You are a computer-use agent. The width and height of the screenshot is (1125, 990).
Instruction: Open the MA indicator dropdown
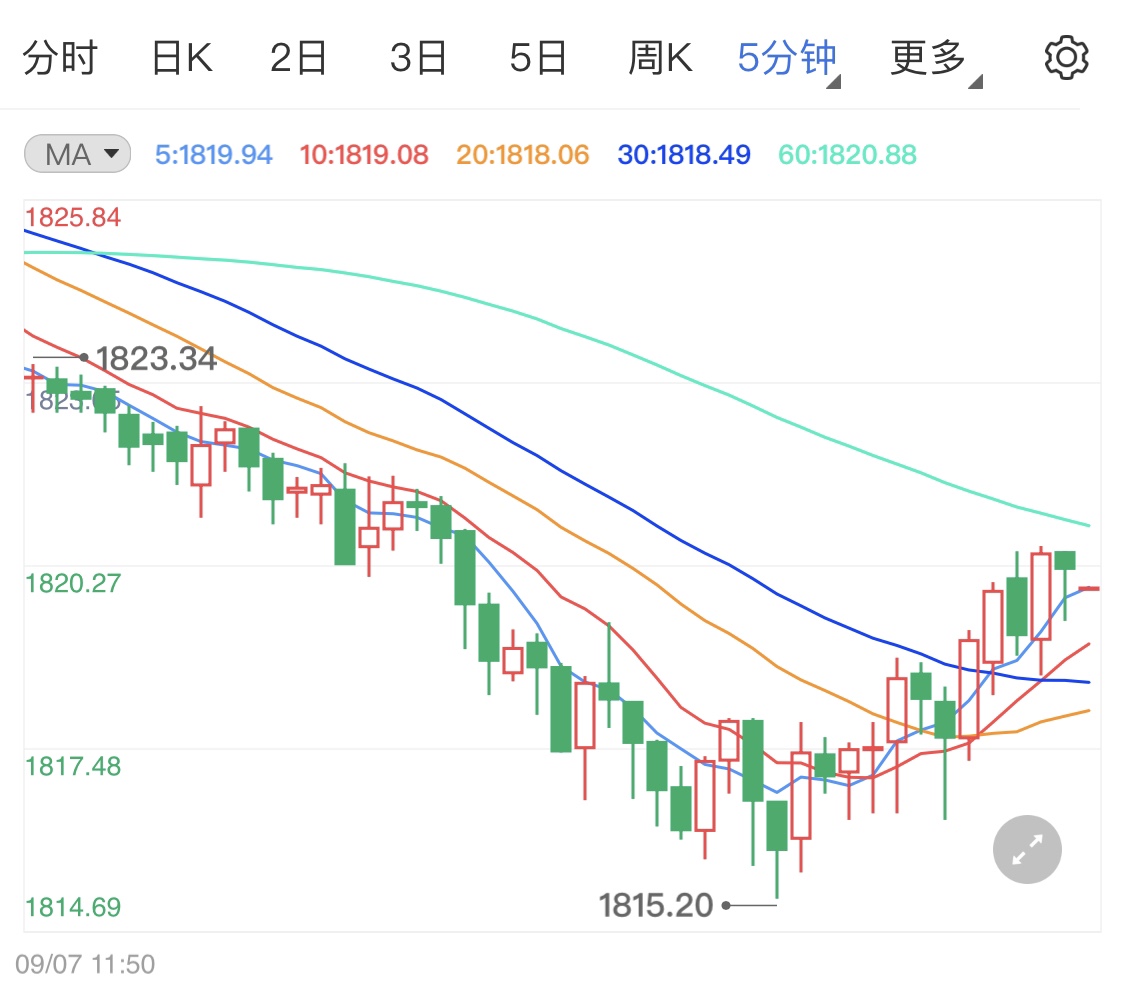click(x=77, y=154)
